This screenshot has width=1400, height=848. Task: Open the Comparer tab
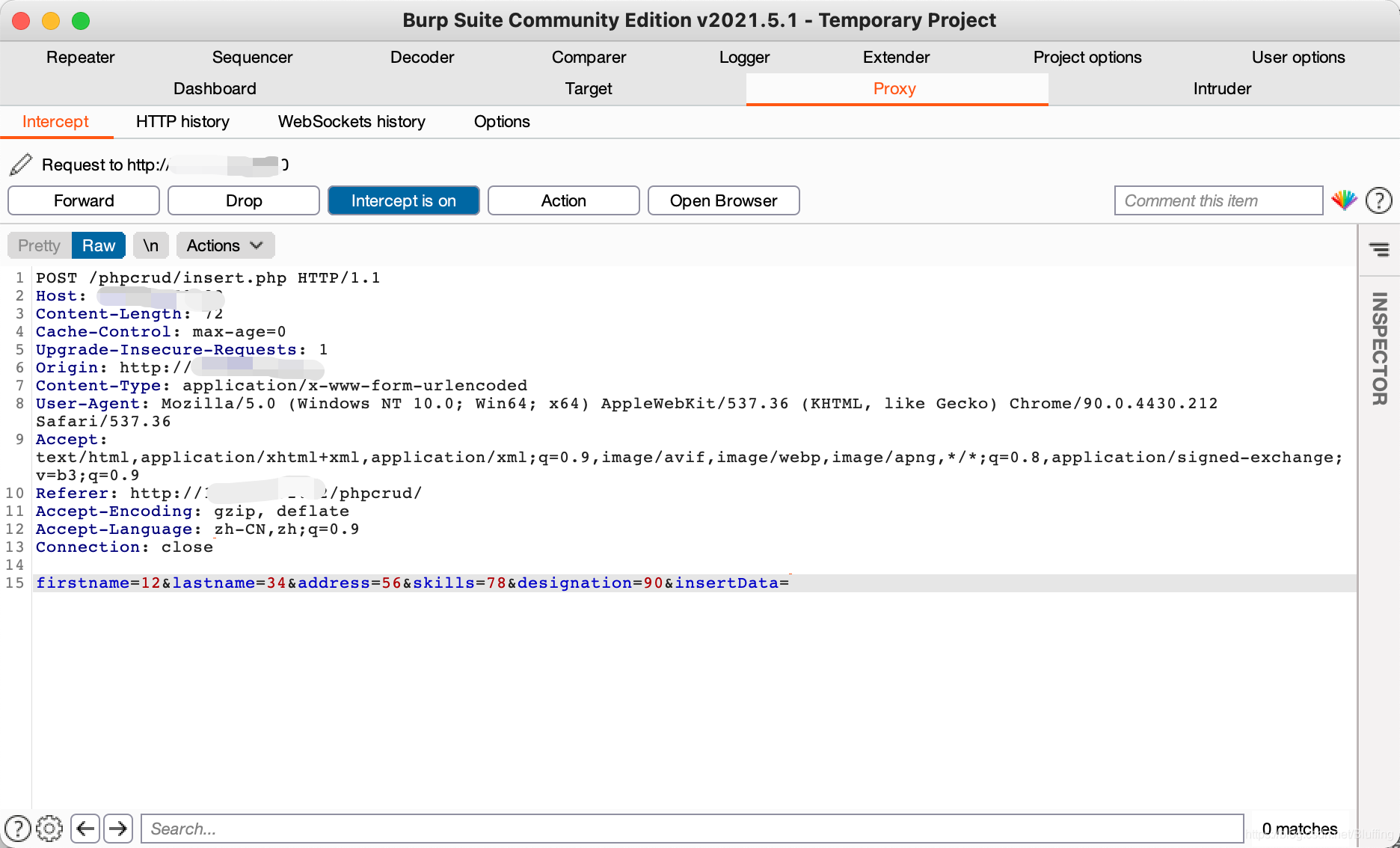pos(589,57)
